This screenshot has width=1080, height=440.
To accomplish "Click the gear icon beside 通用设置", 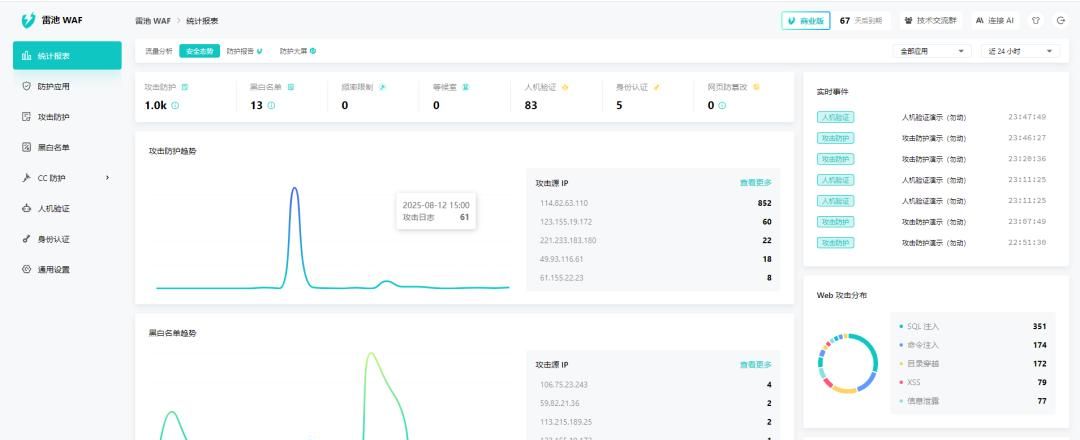I will click(26, 269).
